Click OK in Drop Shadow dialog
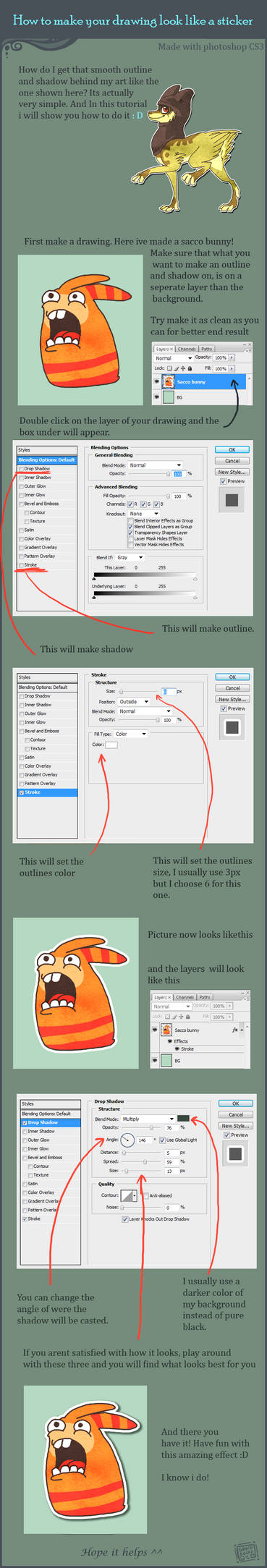The image size is (267, 1568). point(235,1103)
